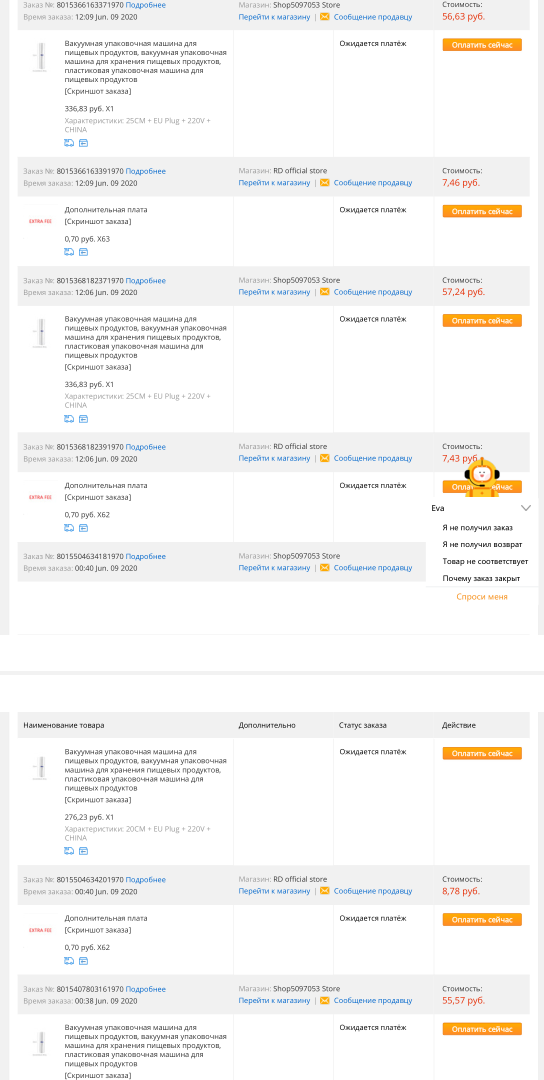Click 'Оплатить сейчас' for the 8,78 руб. order
Screen dimensions: 544x1080
click(x=482, y=920)
